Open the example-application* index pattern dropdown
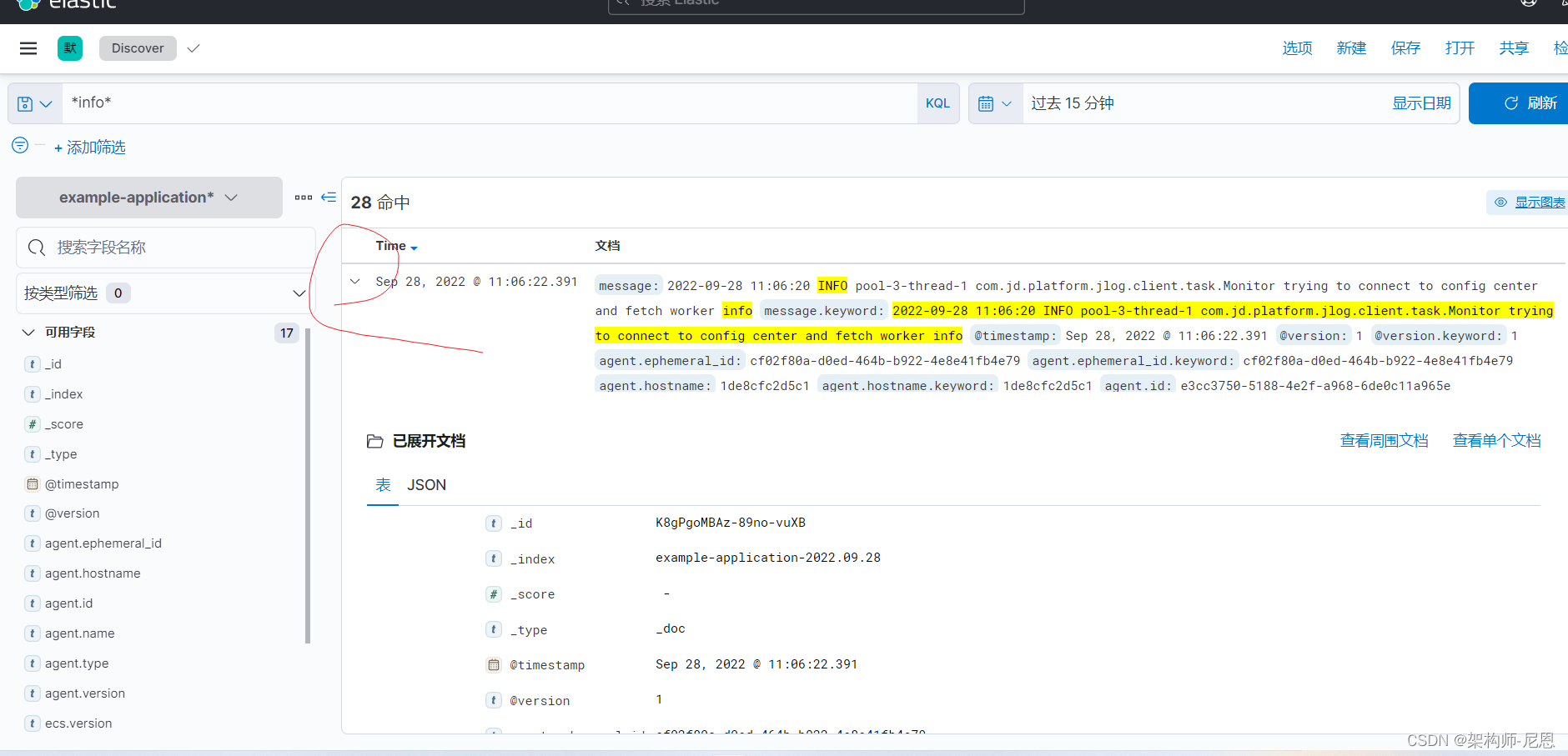 pyautogui.click(x=149, y=198)
